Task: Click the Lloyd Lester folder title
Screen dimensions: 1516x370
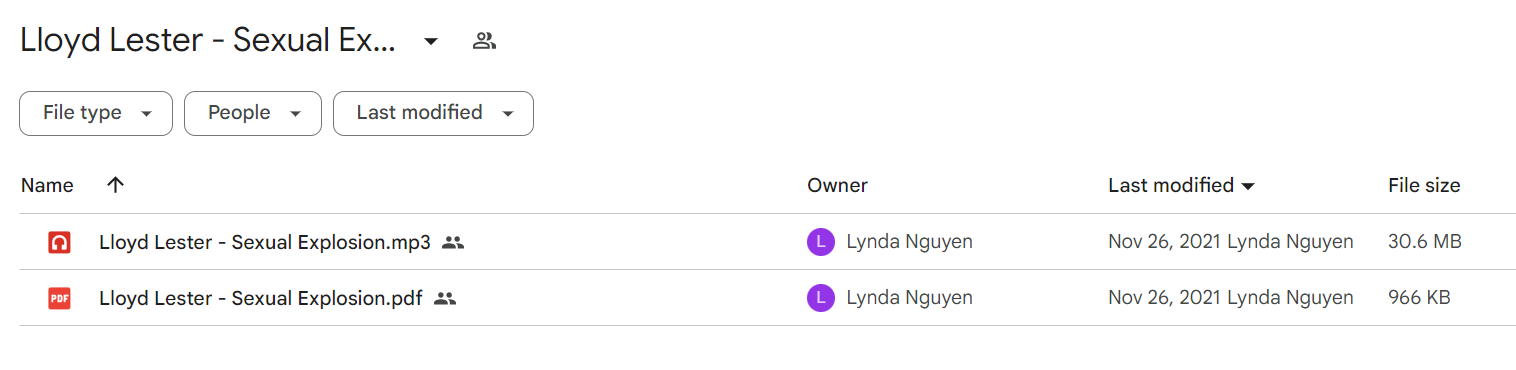Action: [208, 41]
